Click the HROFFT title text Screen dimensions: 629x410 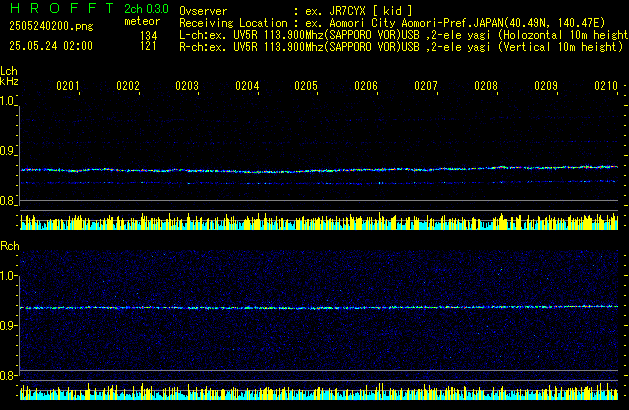tap(62, 8)
